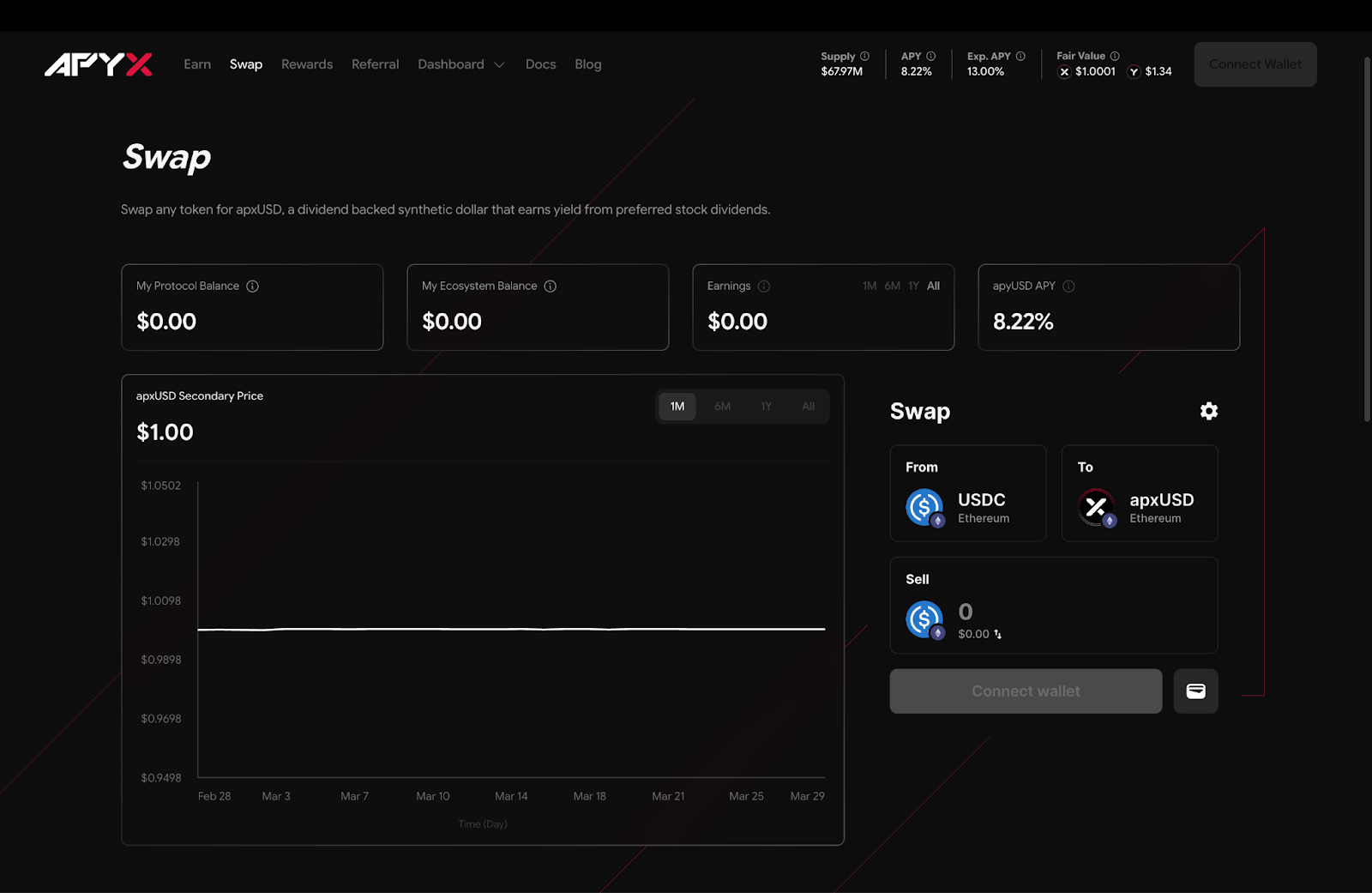Toggle the $0.00 currency switch arrows
Viewport: 1372px width, 893px height.
point(997,635)
